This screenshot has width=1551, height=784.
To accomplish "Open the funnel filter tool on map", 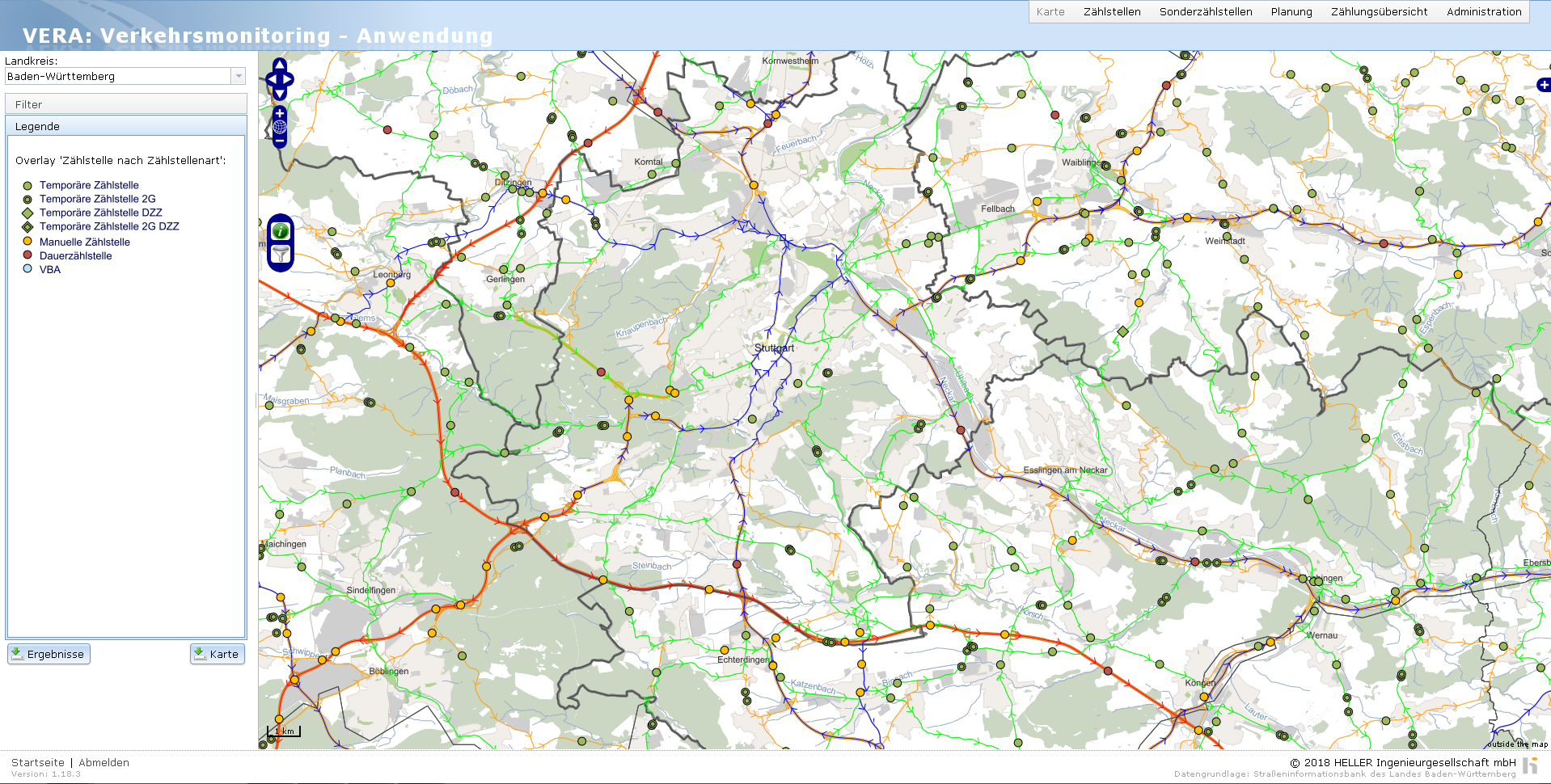I will coord(281,255).
